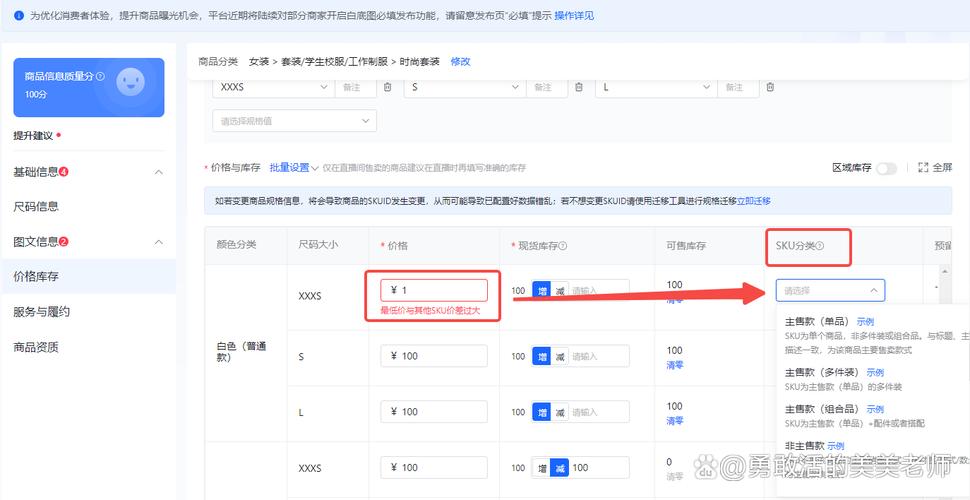Select 增 in the L size row
The height and width of the screenshot is (500, 970).
[x=542, y=412]
